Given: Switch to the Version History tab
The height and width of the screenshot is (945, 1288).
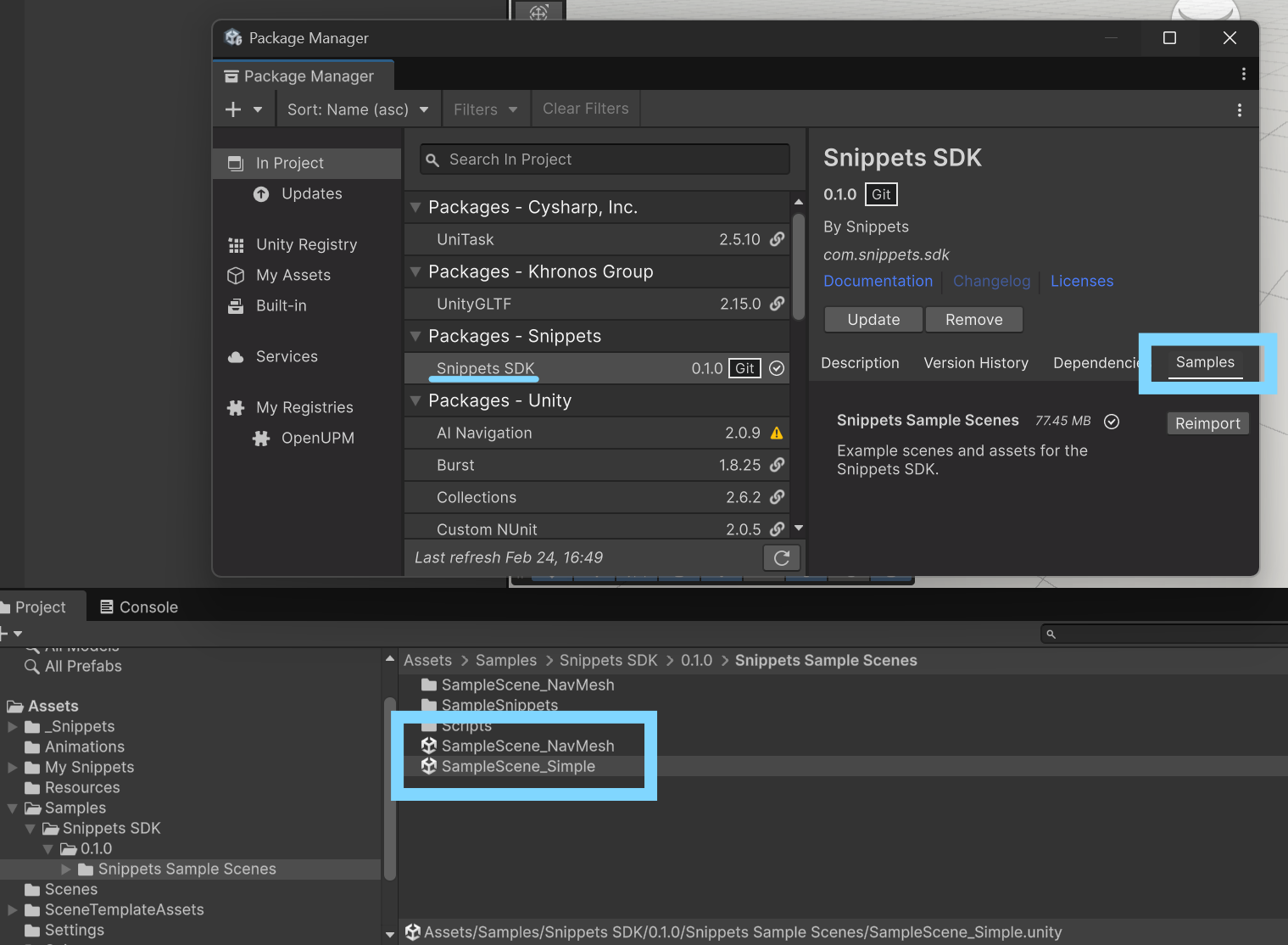Looking at the screenshot, I should 976,363.
